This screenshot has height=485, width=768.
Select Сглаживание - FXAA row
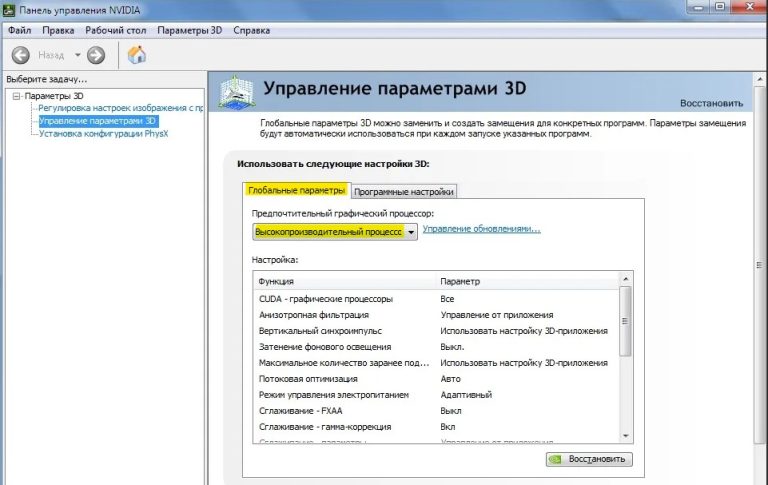(436, 411)
